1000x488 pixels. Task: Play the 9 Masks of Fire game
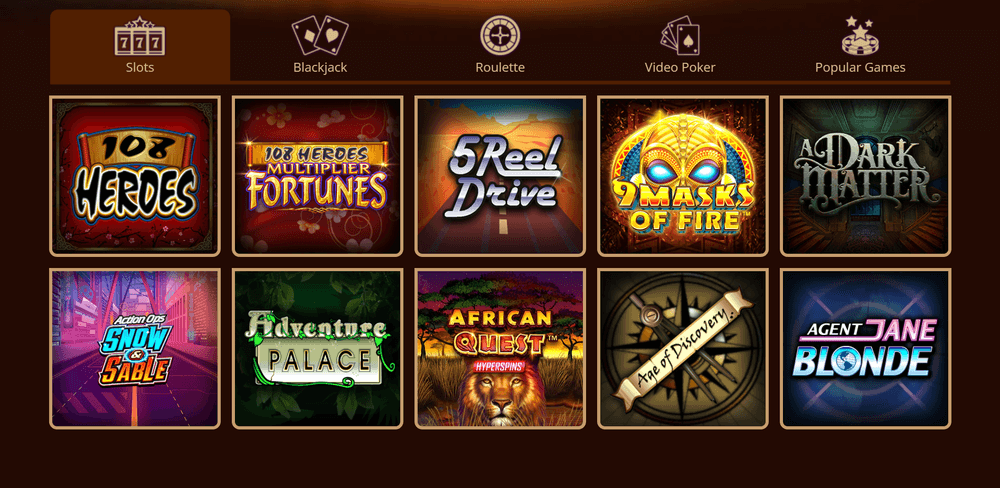(682, 176)
